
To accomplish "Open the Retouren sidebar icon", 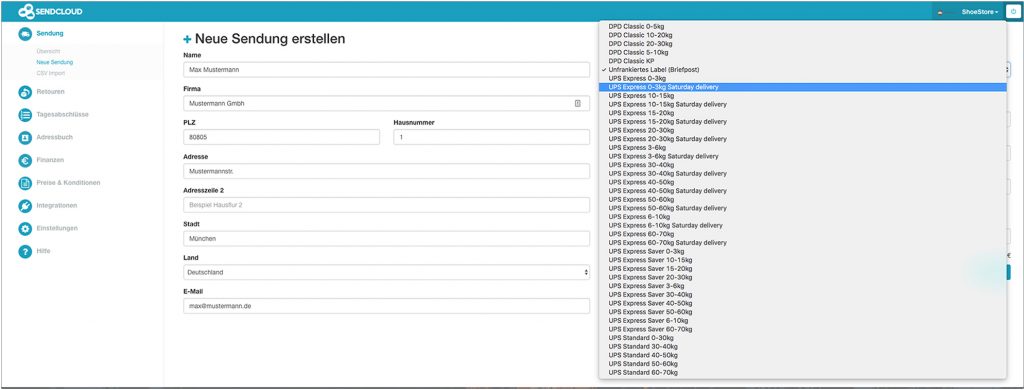I will [25, 92].
